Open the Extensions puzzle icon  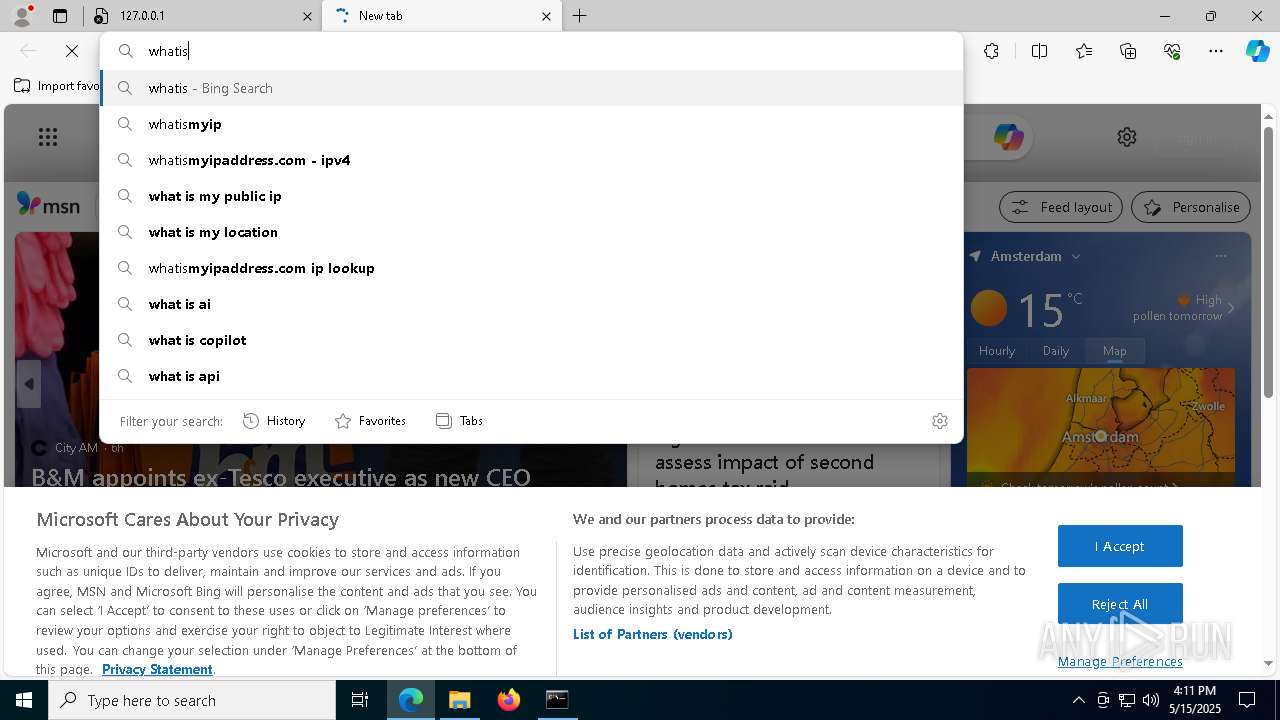pyautogui.click(x=991, y=51)
